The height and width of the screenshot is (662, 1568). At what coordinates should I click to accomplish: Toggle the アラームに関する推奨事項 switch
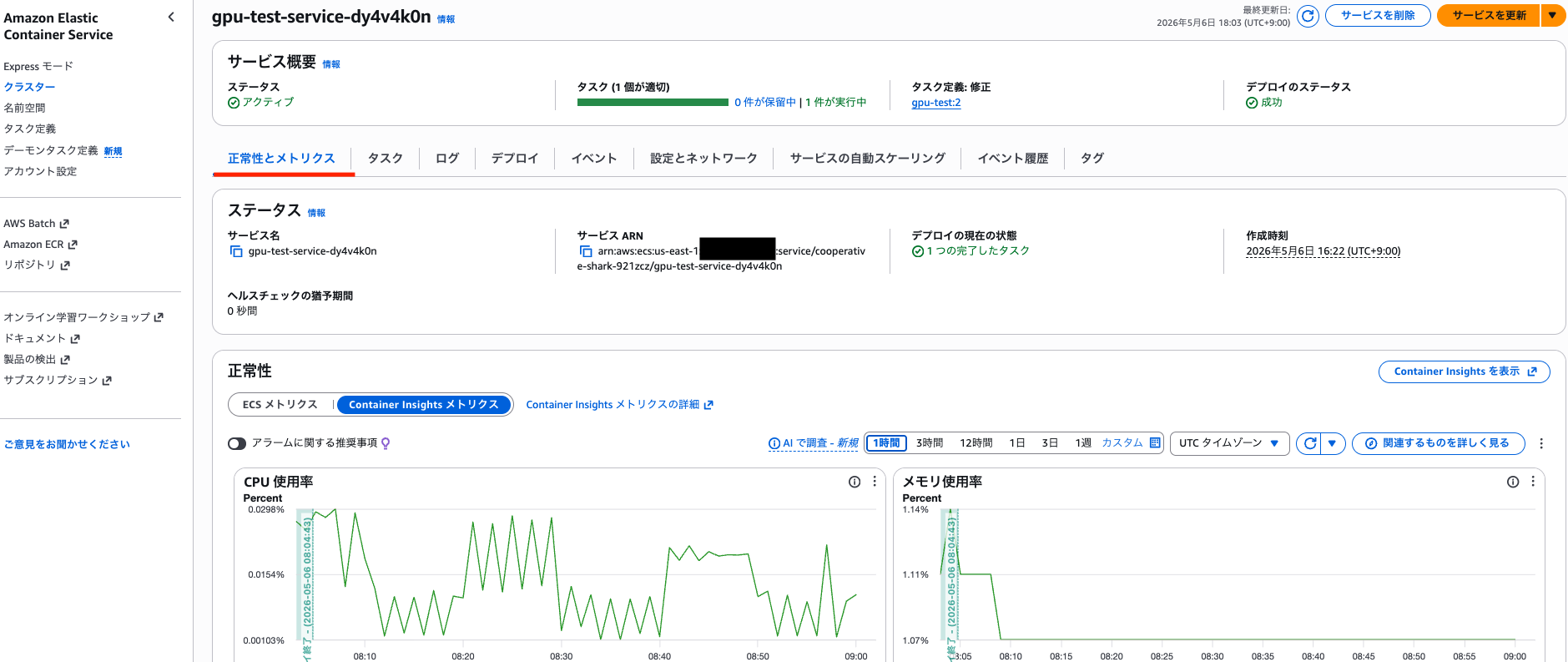click(237, 443)
